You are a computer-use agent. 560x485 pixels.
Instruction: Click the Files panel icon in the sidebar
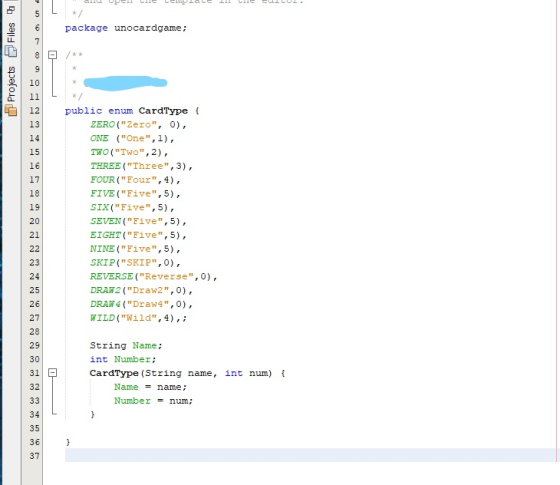[11, 51]
